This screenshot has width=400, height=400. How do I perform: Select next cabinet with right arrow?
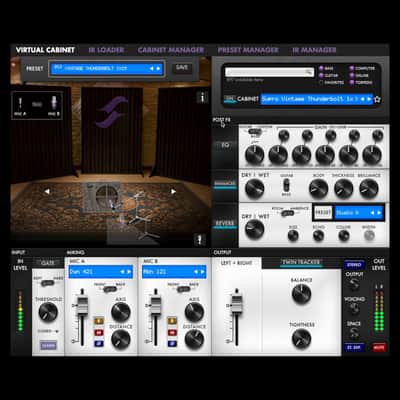tap(369, 99)
